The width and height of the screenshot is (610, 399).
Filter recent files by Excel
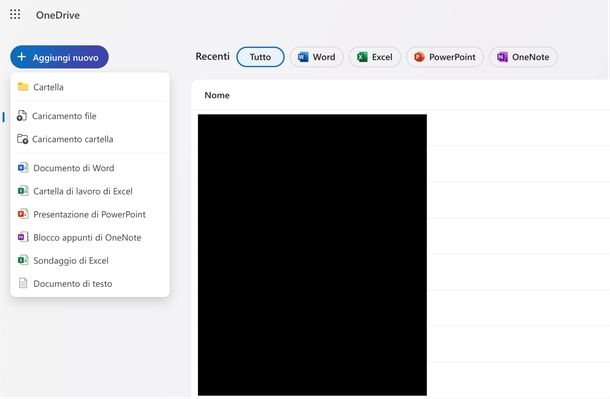[x=375, y=57]
